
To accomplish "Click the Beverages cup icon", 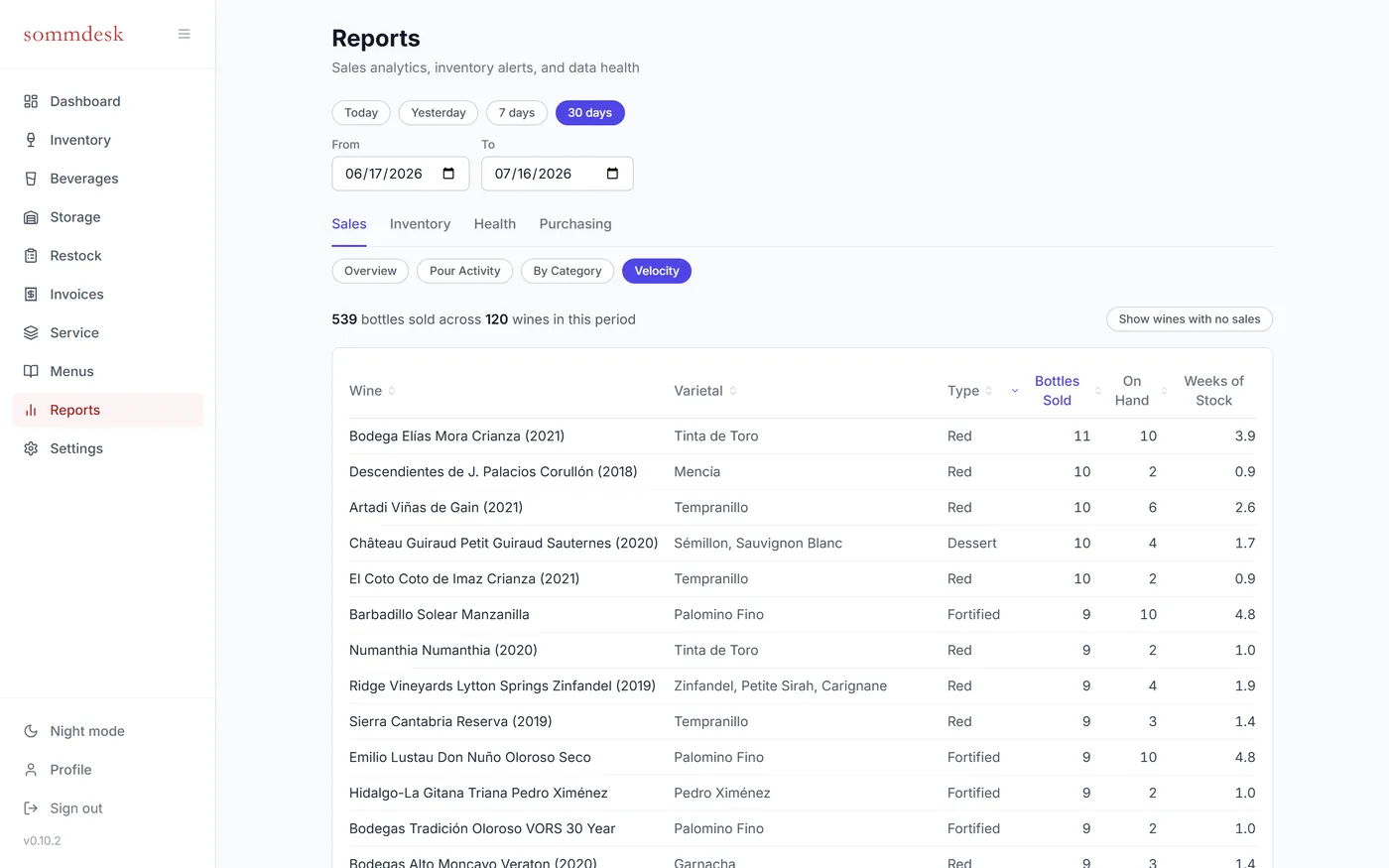I will pyautogui.click(x=31, y=179).
